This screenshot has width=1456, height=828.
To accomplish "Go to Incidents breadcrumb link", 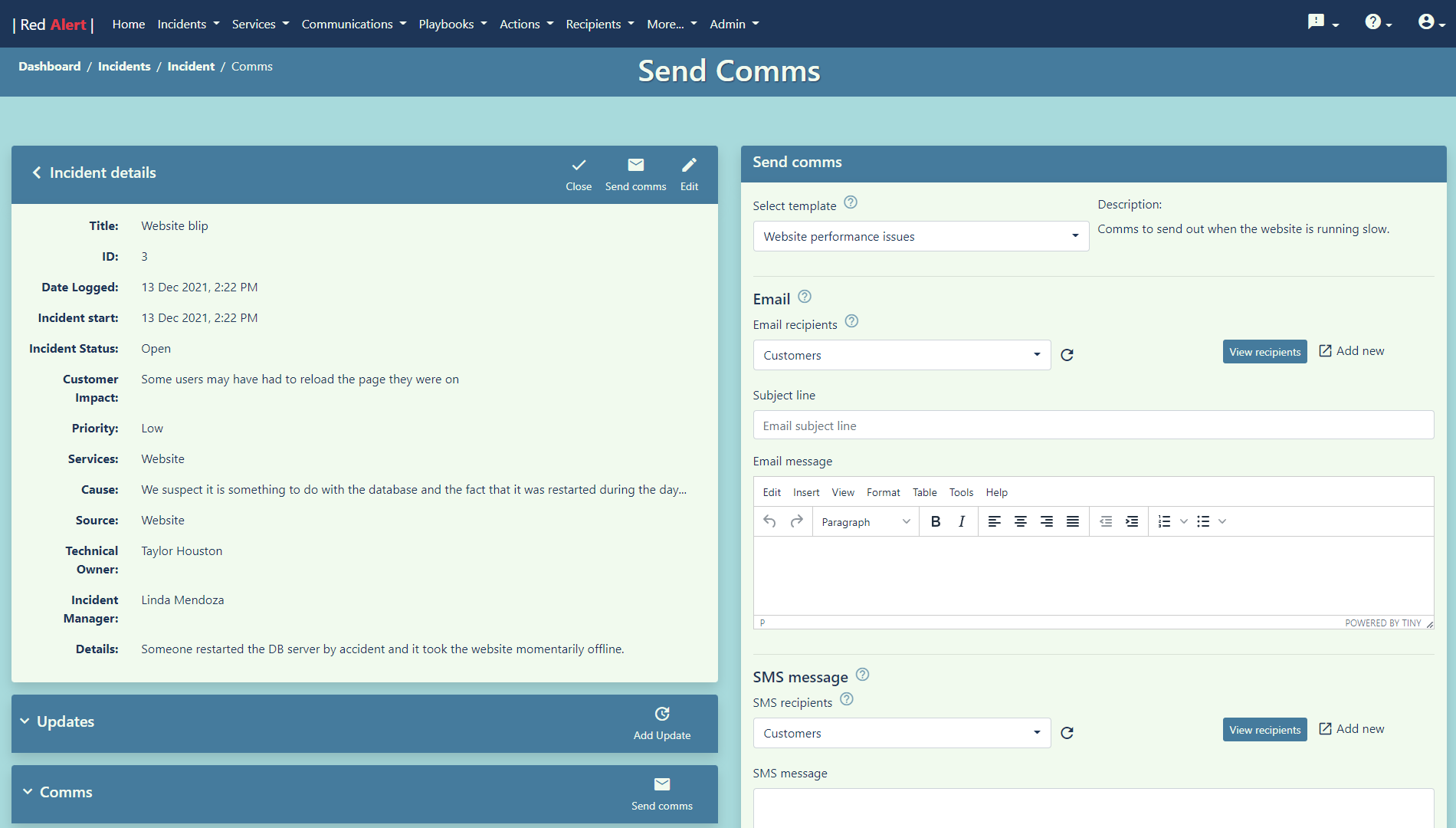I will click(124, 67).
